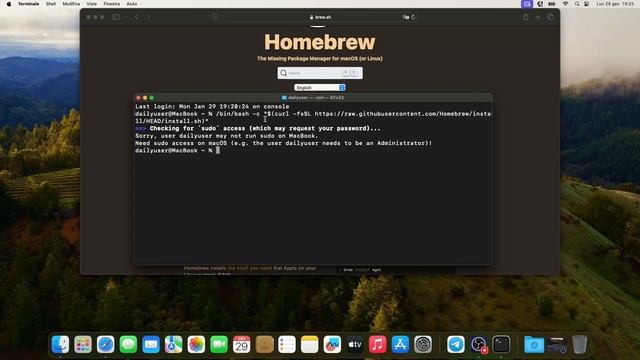Open the Terminale application menu

tap(29, 4)
